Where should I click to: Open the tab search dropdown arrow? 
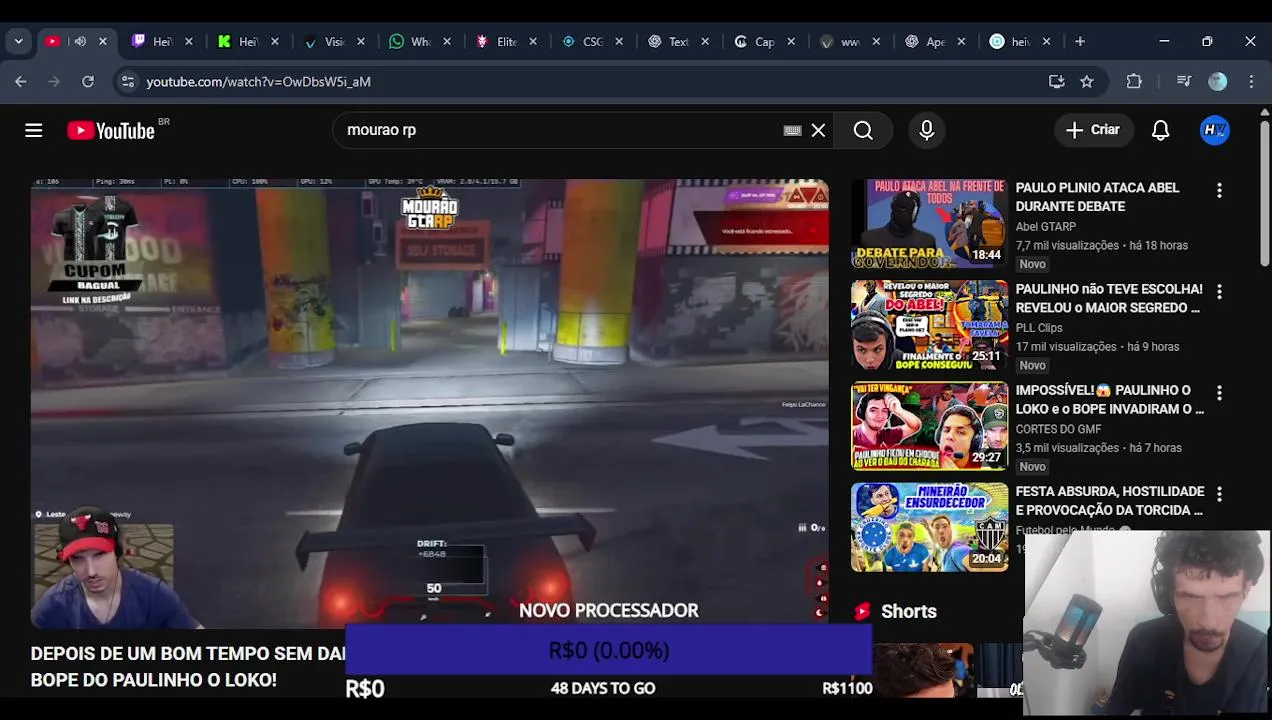(18, 41)
